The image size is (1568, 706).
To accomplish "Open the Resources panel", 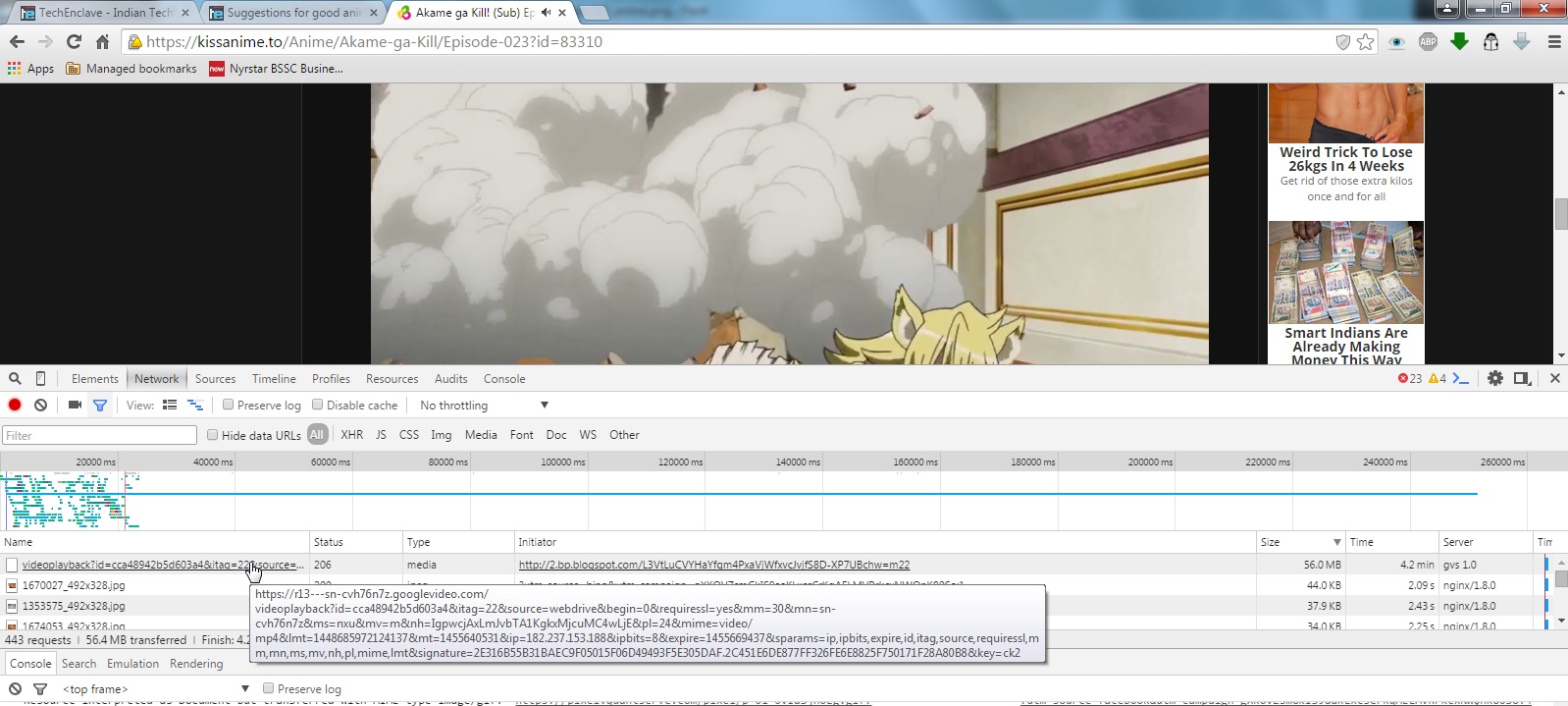I will [392, 379].
